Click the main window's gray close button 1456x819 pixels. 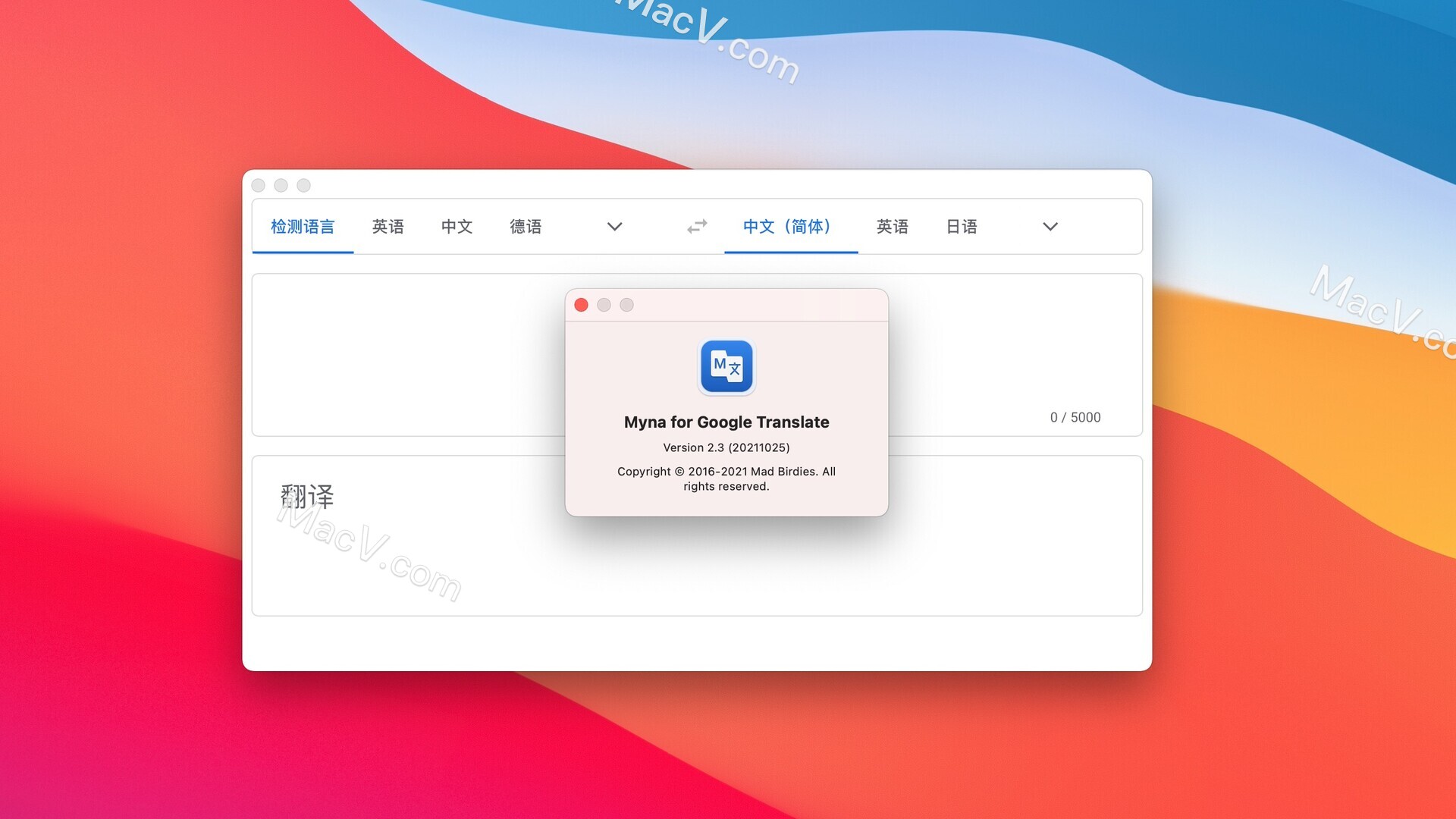(259, 185)
